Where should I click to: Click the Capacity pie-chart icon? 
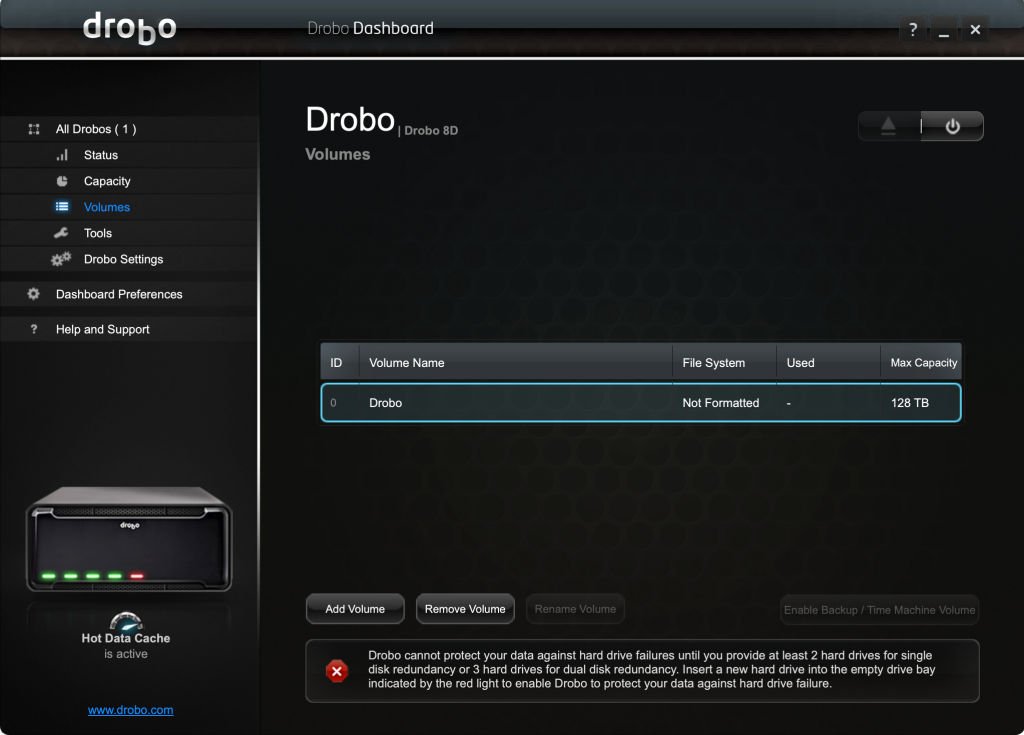[x=62, y=181]
